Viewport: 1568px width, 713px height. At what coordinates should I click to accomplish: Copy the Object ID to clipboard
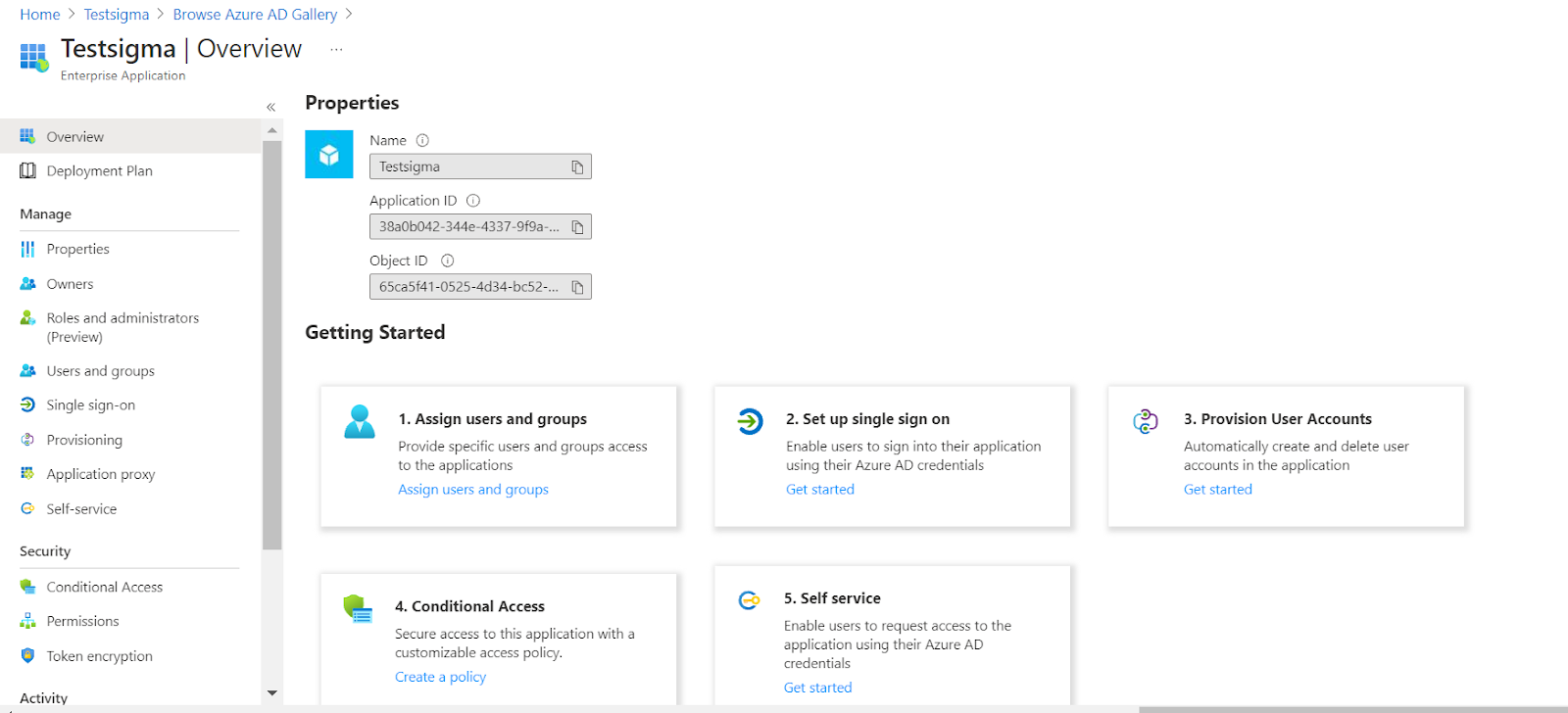click(x=577, y=287)
